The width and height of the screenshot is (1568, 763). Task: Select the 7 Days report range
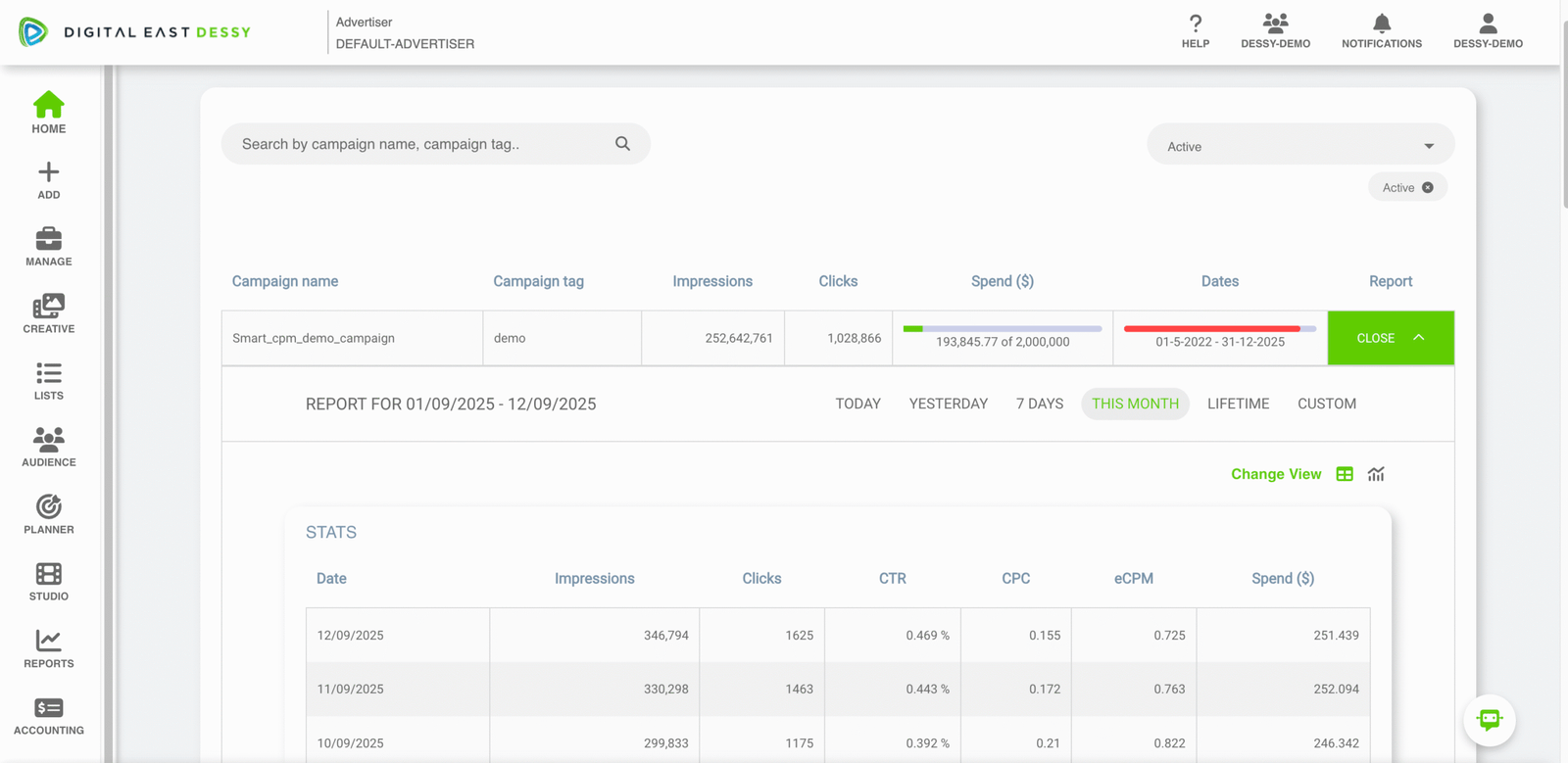click(1039, 404)
